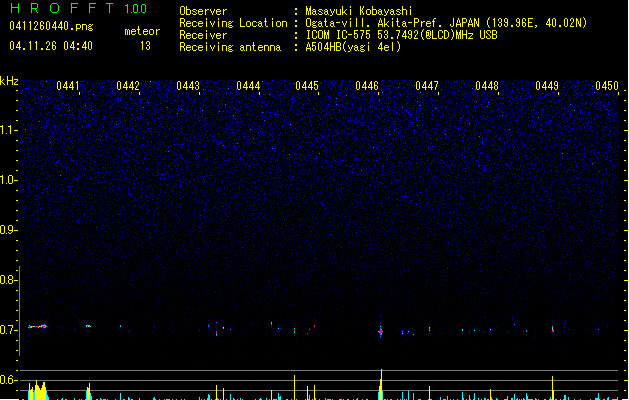Click the 0447 time marker
629x400 pixels.
(427, 86)
